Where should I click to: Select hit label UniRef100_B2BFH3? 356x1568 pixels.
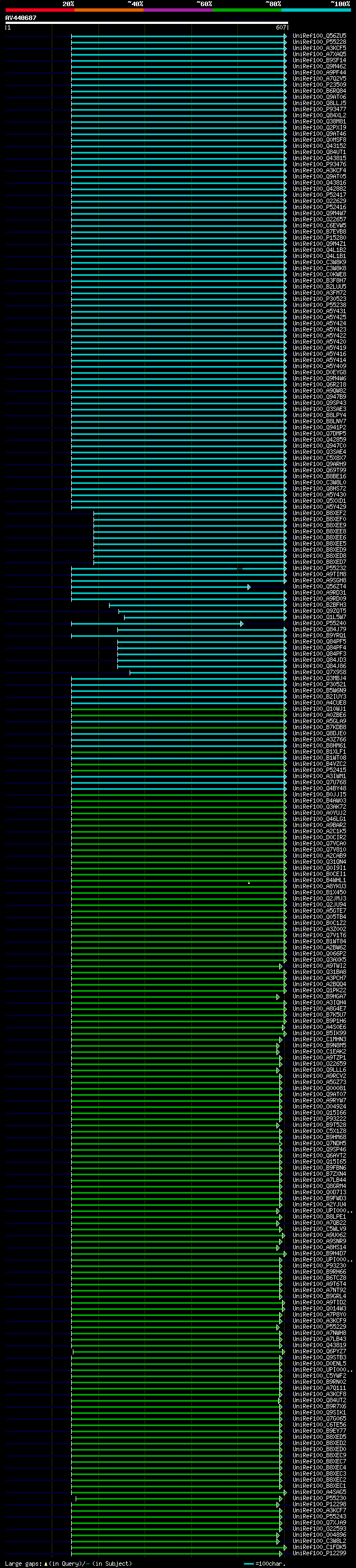coord(319,605)
